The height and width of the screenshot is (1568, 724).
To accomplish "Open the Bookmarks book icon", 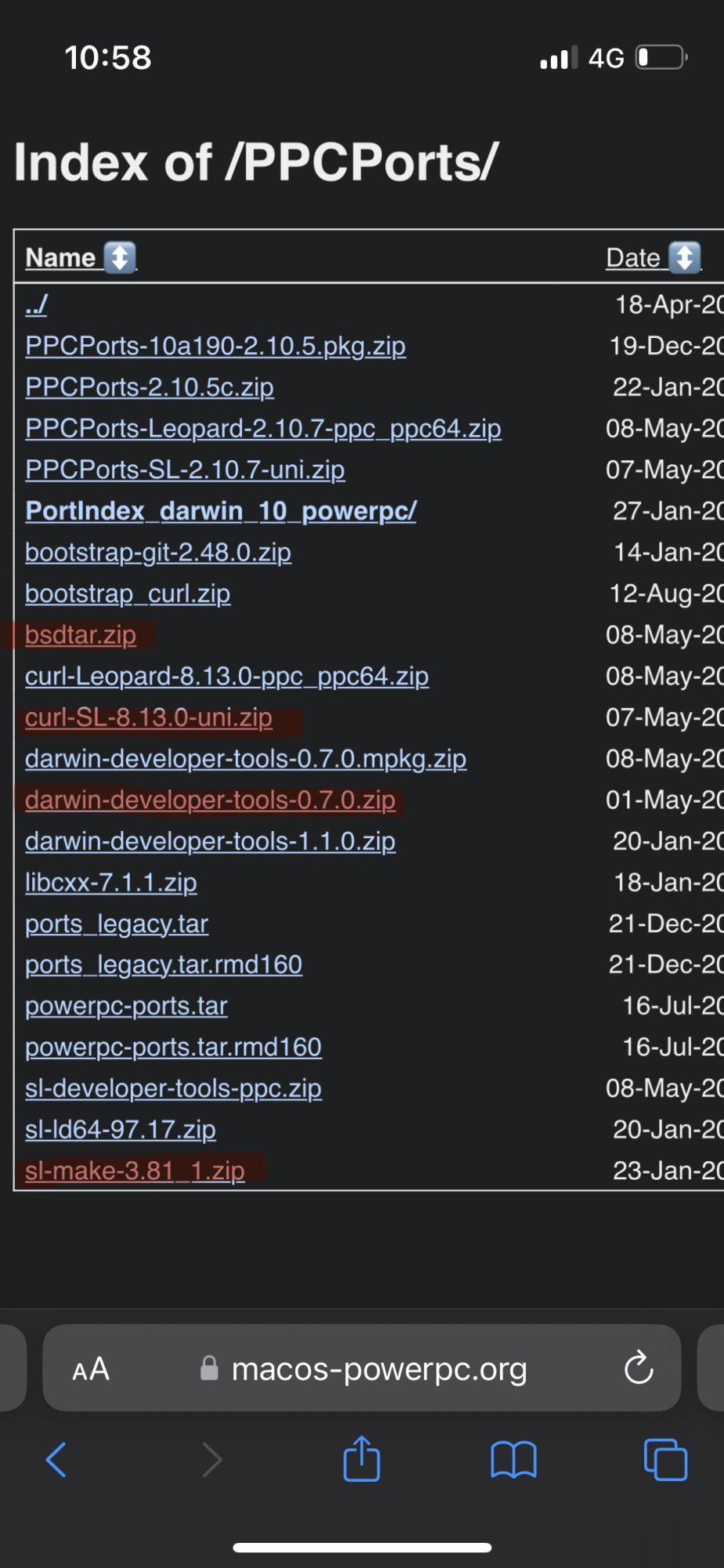I will [513, 1460].
